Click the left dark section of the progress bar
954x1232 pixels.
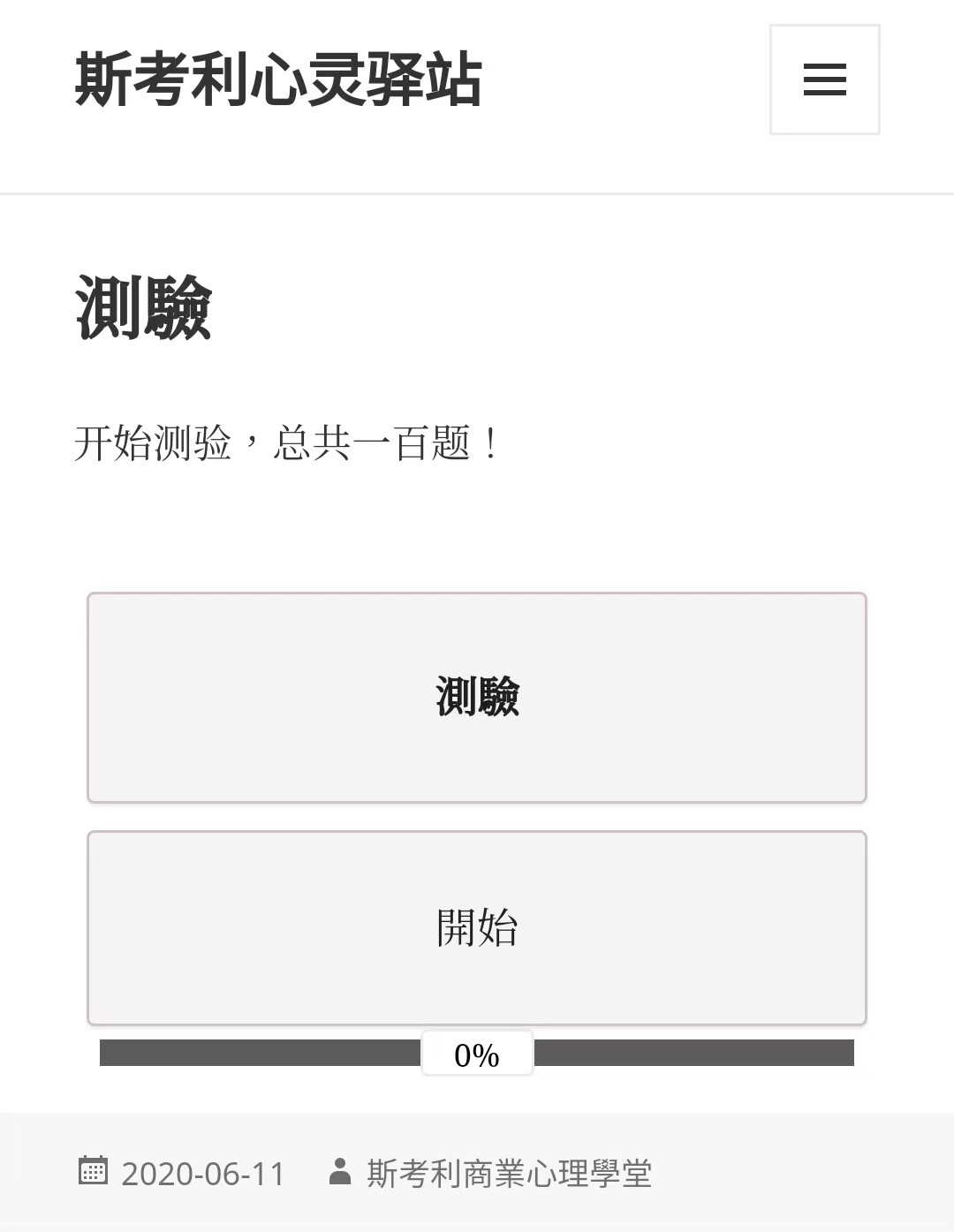tap(260, 1053)
